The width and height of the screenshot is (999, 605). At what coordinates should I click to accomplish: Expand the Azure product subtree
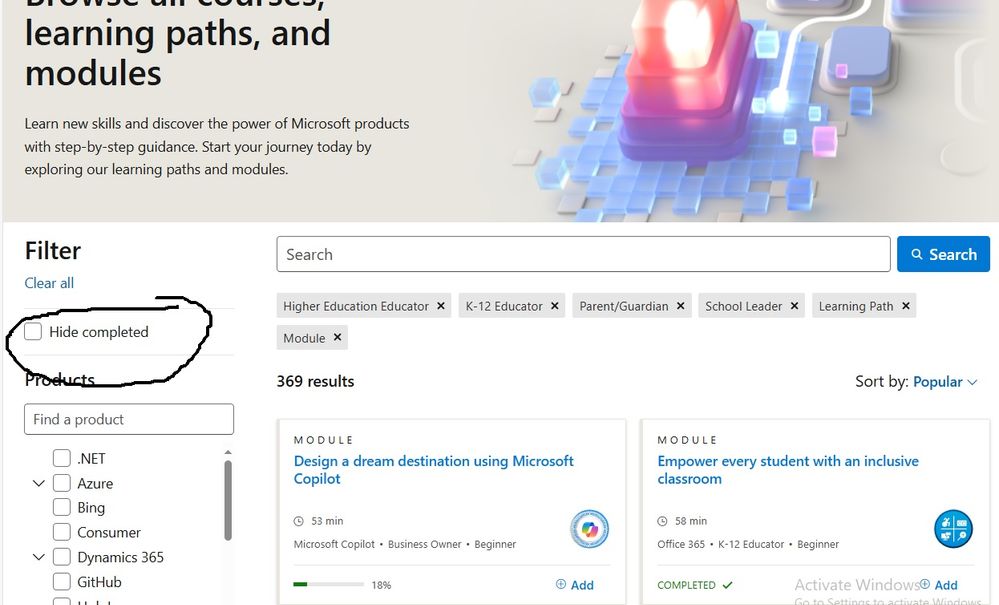[39, 483]
